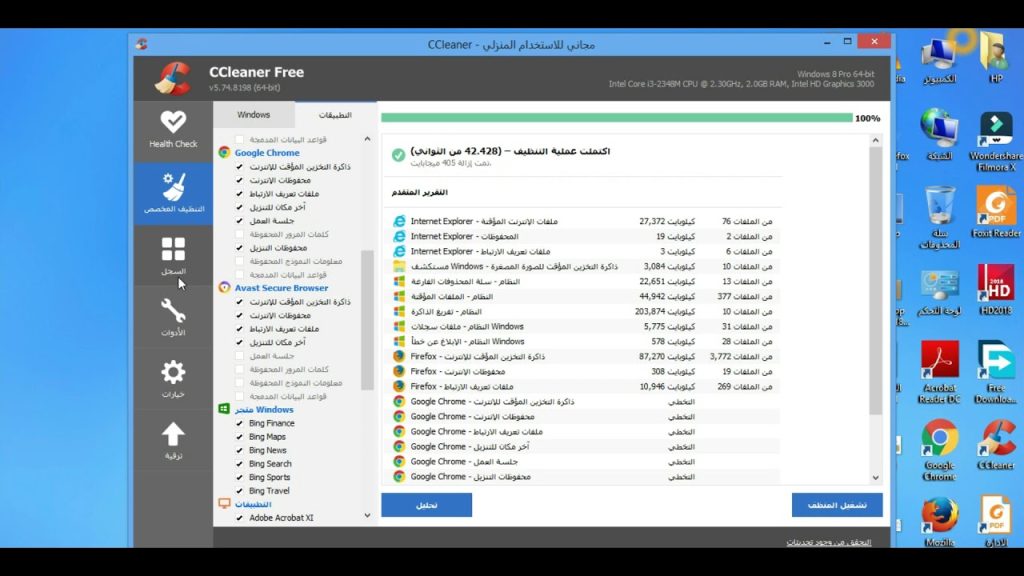Click the Avast Secure Browser icon in list
Viewport: 1024px width, 576px height.
[x=224, y=287]
